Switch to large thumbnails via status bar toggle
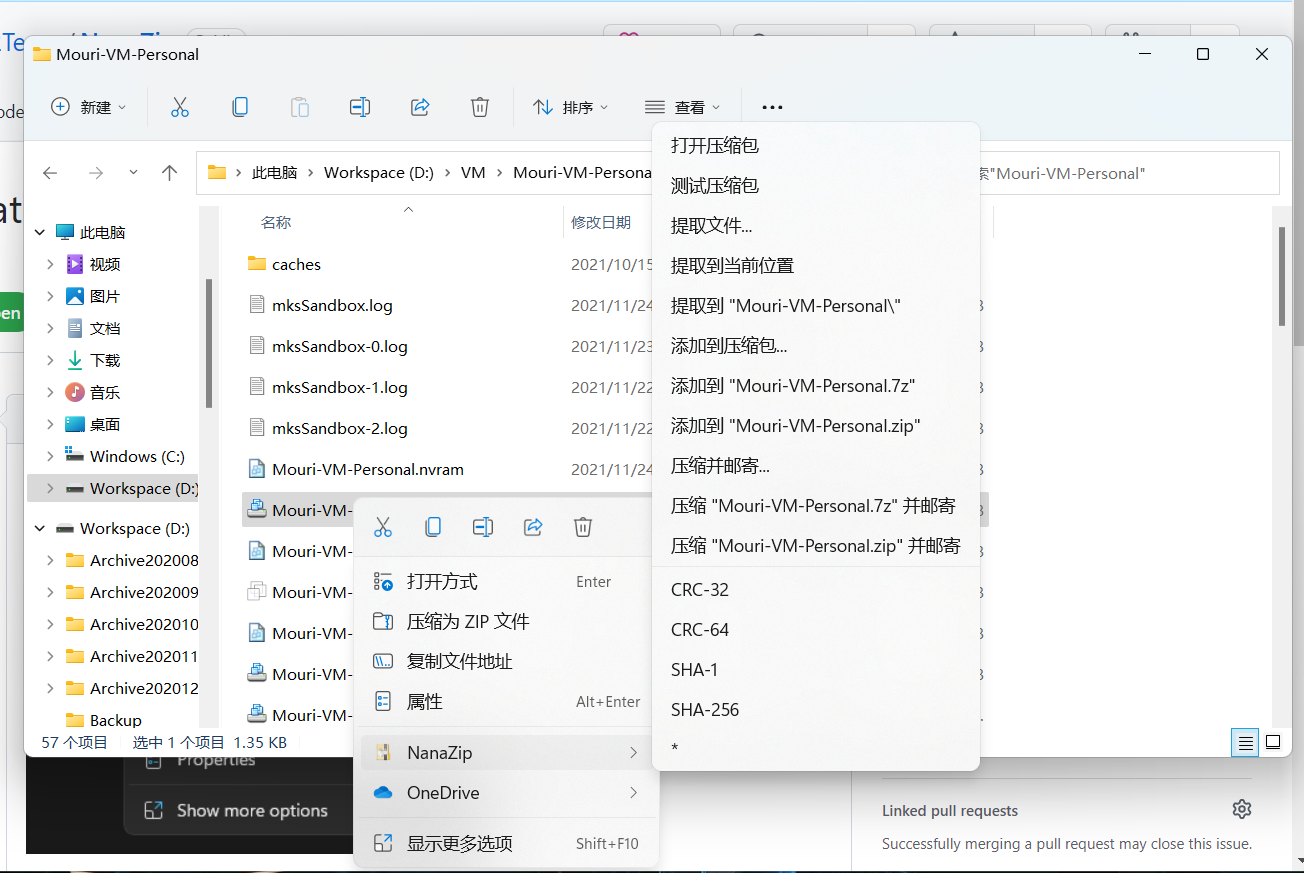The width and height of the screenshot is (1304, 873). (x=1272, y=742)
